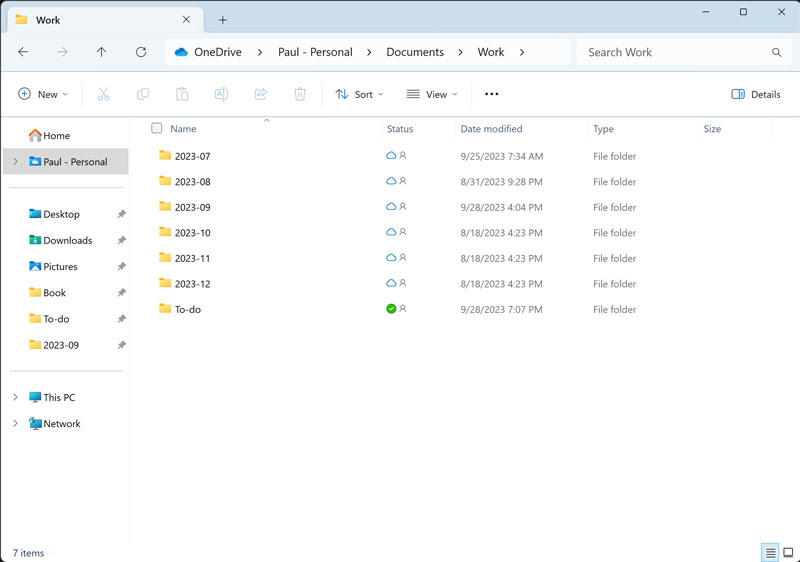Click the Cut scissors icon in toolbar
The height and width of the screenshot is (562, 800).
point(103,94)
